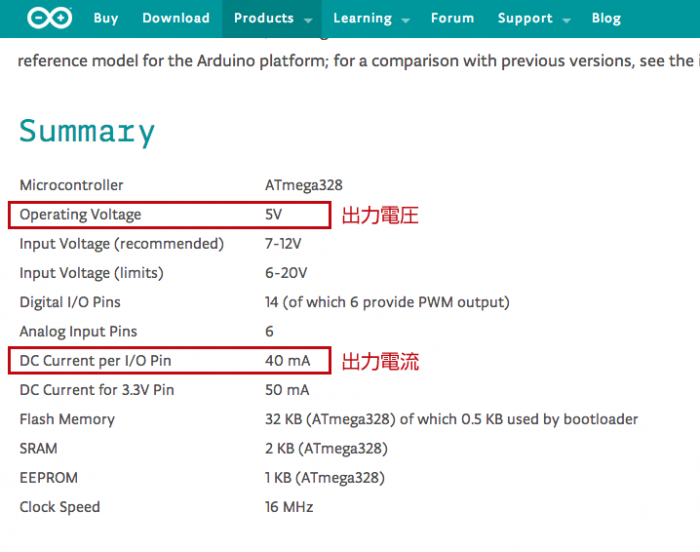Go to the Download page
This screenshot has height=552, width=700.
pyautogui.click(x=176, y=18)
